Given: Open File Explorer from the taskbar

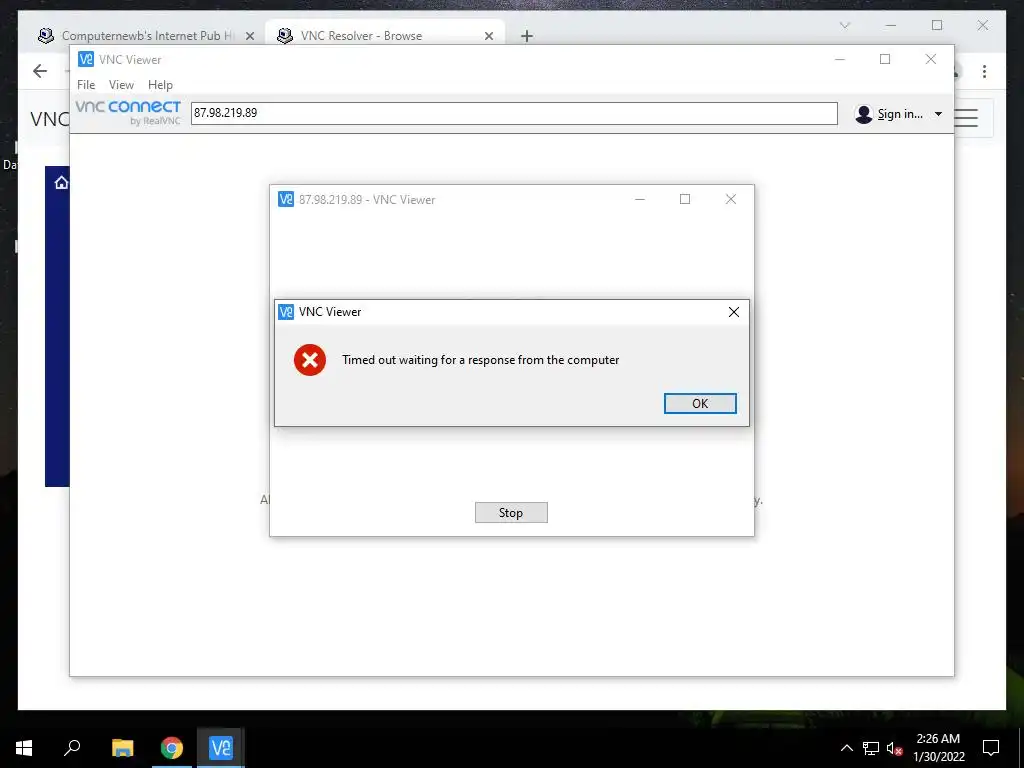Looking at the screenshot, I should point(122,748).
